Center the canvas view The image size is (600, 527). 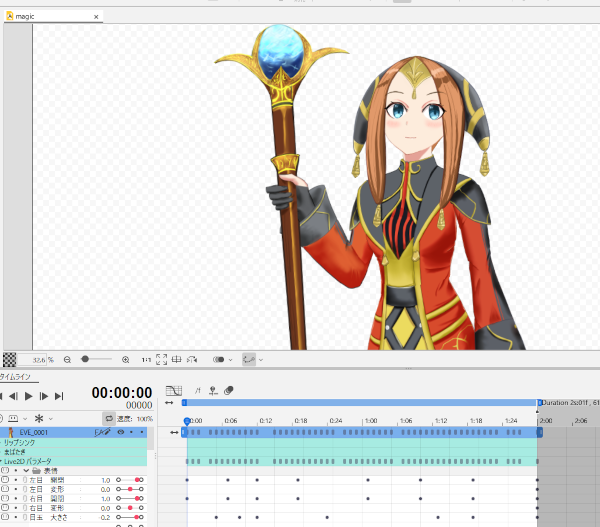coord(176,359)
